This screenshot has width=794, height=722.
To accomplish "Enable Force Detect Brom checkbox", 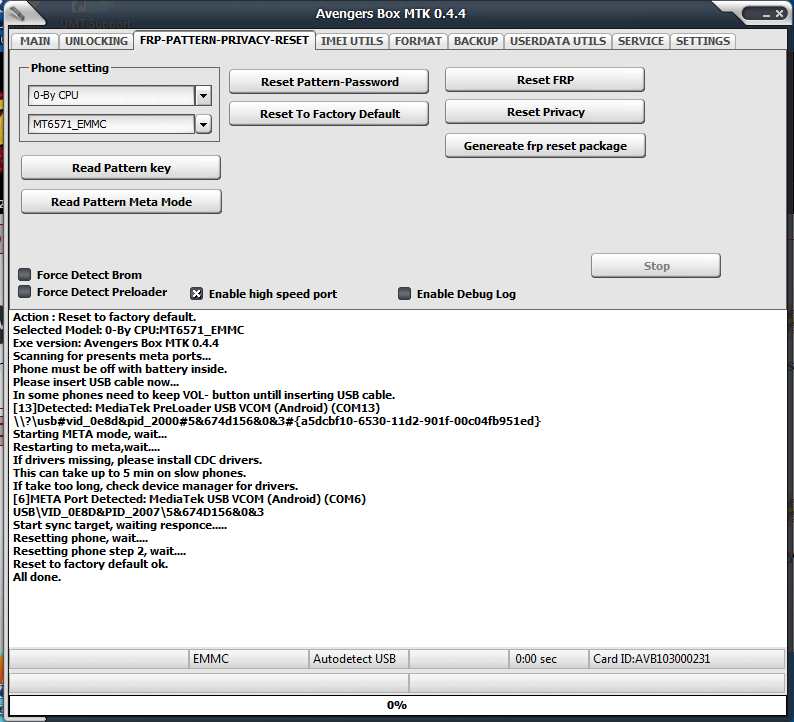I will (x=24, y=275).
